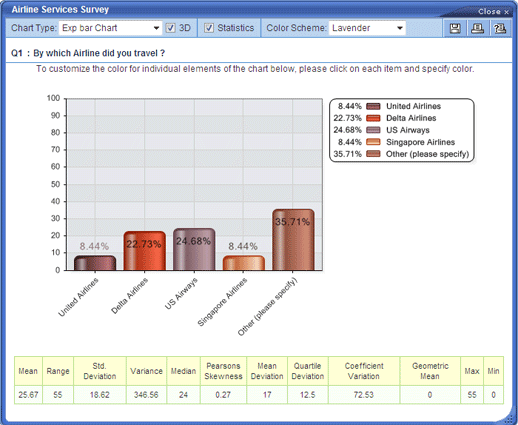Click 'Other (please specify)' x-axis label
The image size is (518, 425).
coord(267,307)
